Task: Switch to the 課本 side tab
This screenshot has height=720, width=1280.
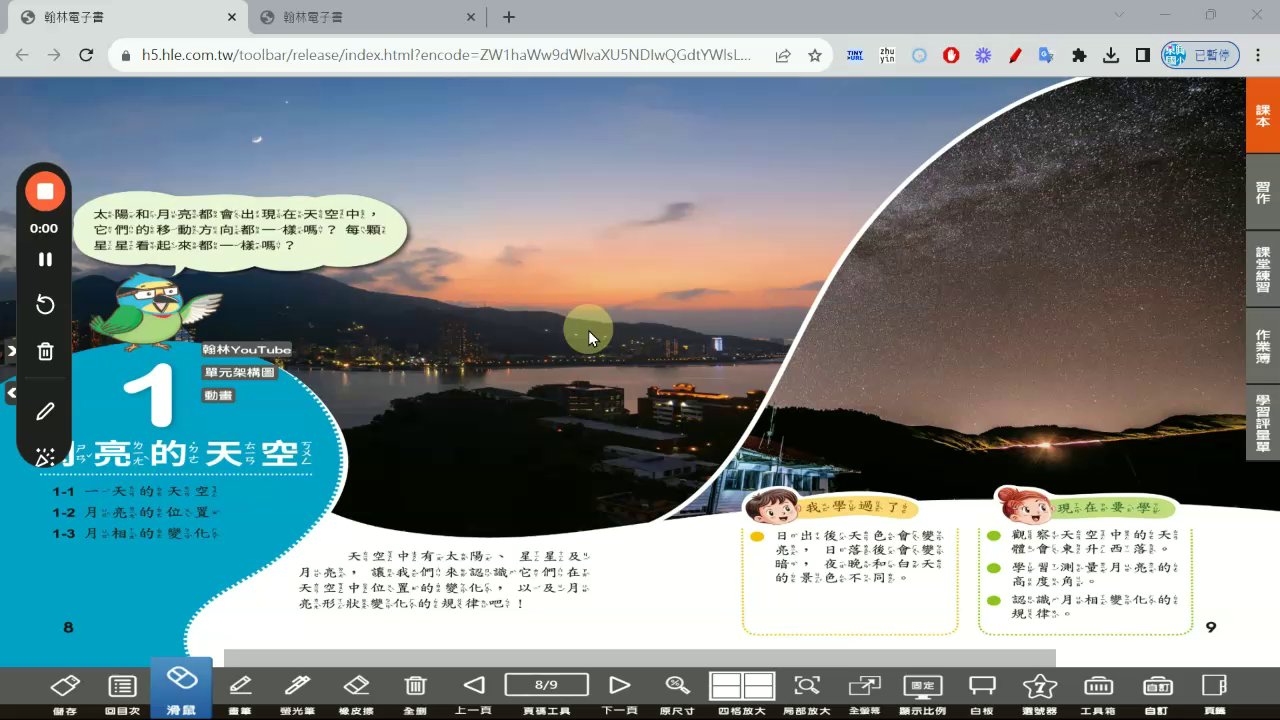Action: click(1263, 115)
